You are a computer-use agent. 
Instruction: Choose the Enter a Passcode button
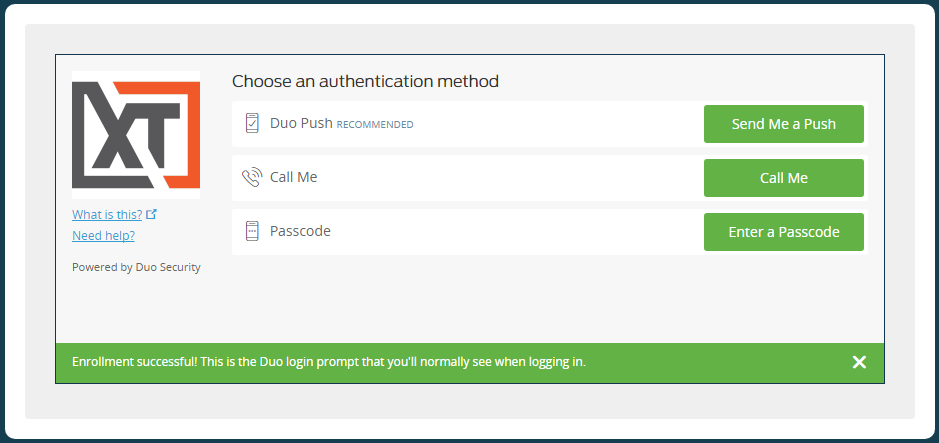[783, 232]
